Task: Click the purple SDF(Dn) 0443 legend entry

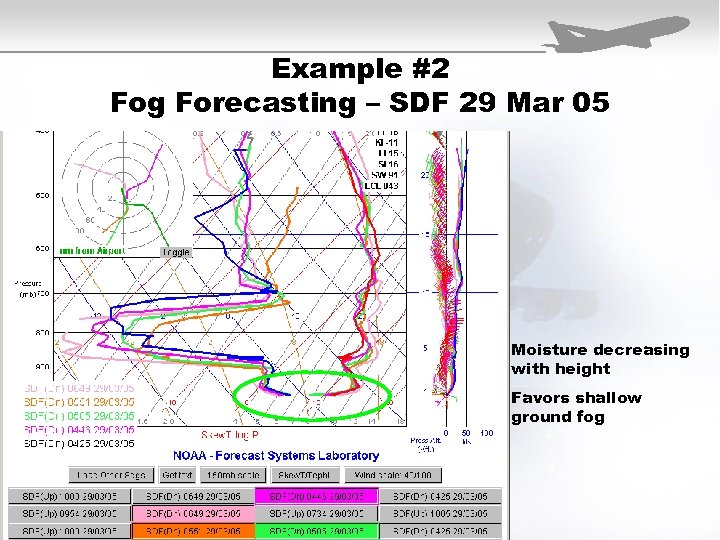Action: pos(79,430)
